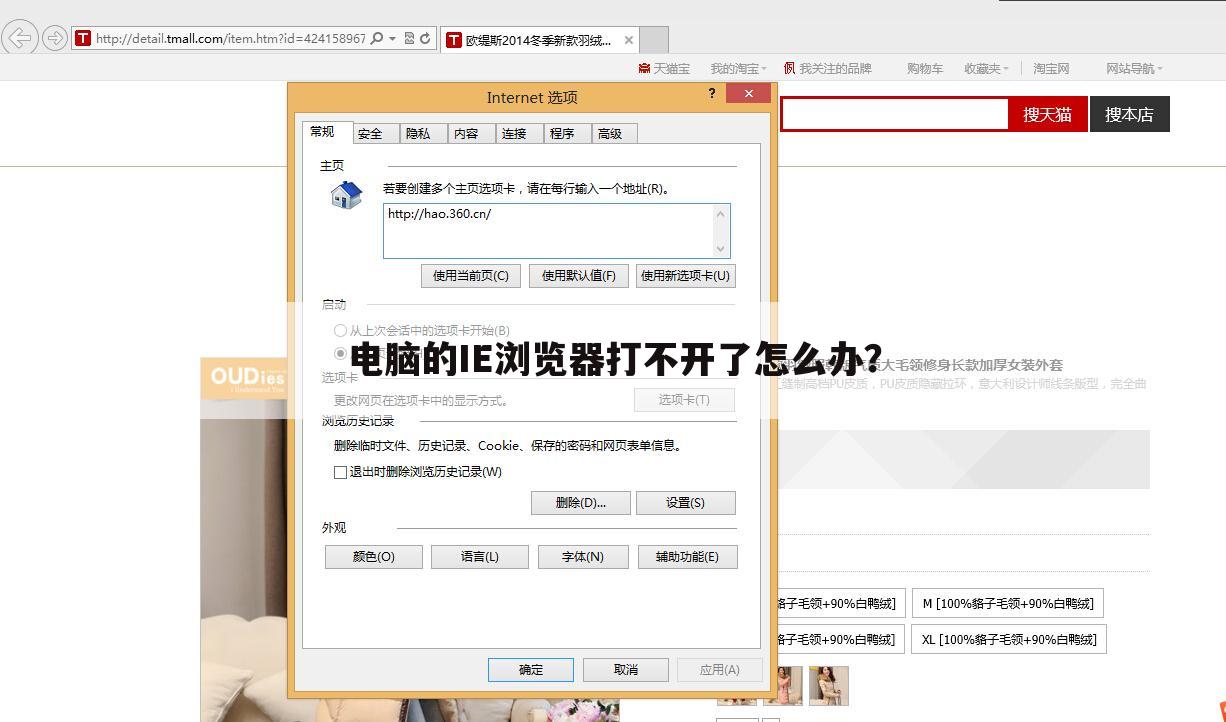This screenshot has width=1226, height=722.
Task: Open the 天猫宝 link in Tmall header
Action: point(664,68)
